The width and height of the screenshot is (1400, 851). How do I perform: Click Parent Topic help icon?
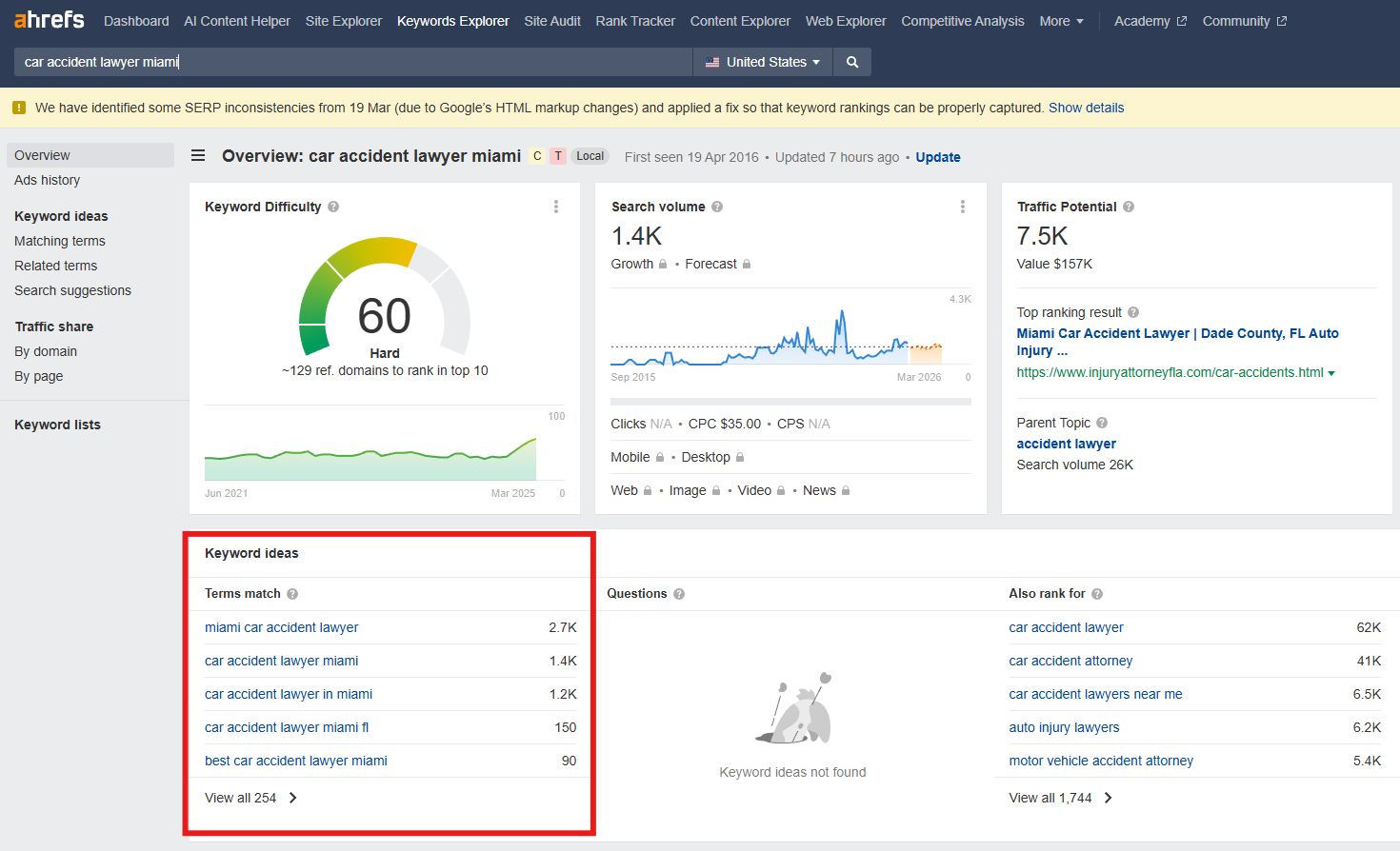1102,423
